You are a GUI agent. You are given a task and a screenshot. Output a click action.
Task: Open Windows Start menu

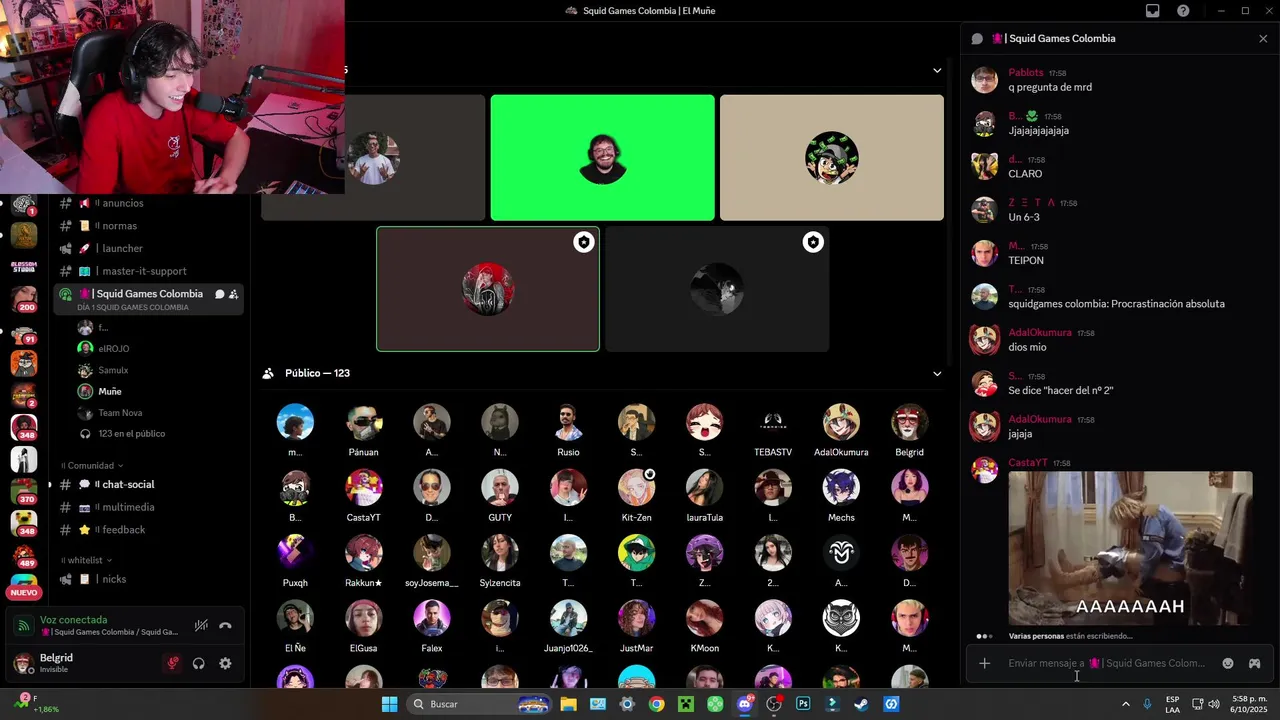coord(389,704)
